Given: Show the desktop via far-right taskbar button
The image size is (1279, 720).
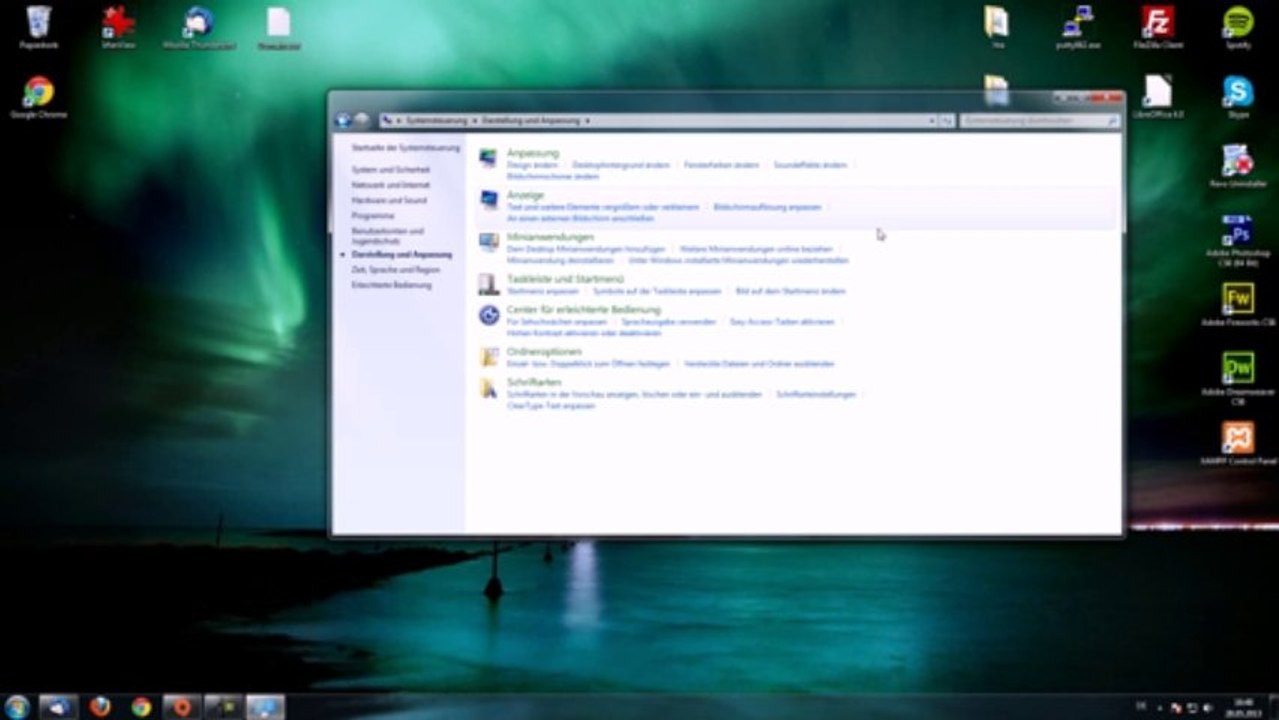Looking at the screenshot, I should 1273,707.
